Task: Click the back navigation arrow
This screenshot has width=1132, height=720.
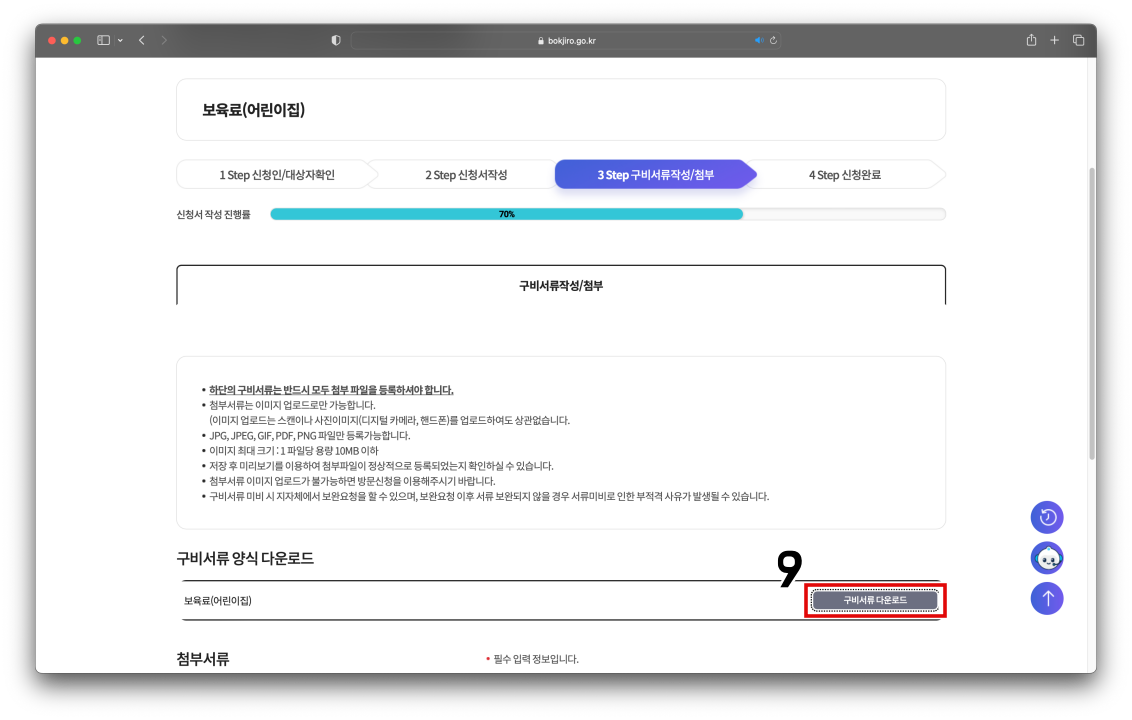Action: [140, 40]
